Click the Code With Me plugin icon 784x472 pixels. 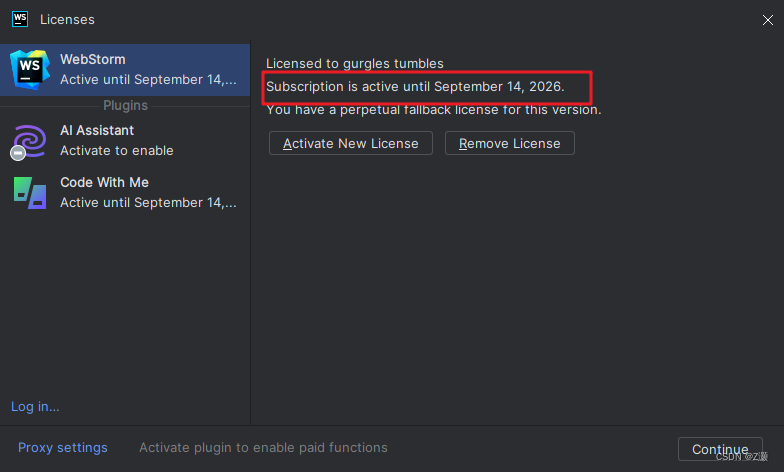point(30,192)
